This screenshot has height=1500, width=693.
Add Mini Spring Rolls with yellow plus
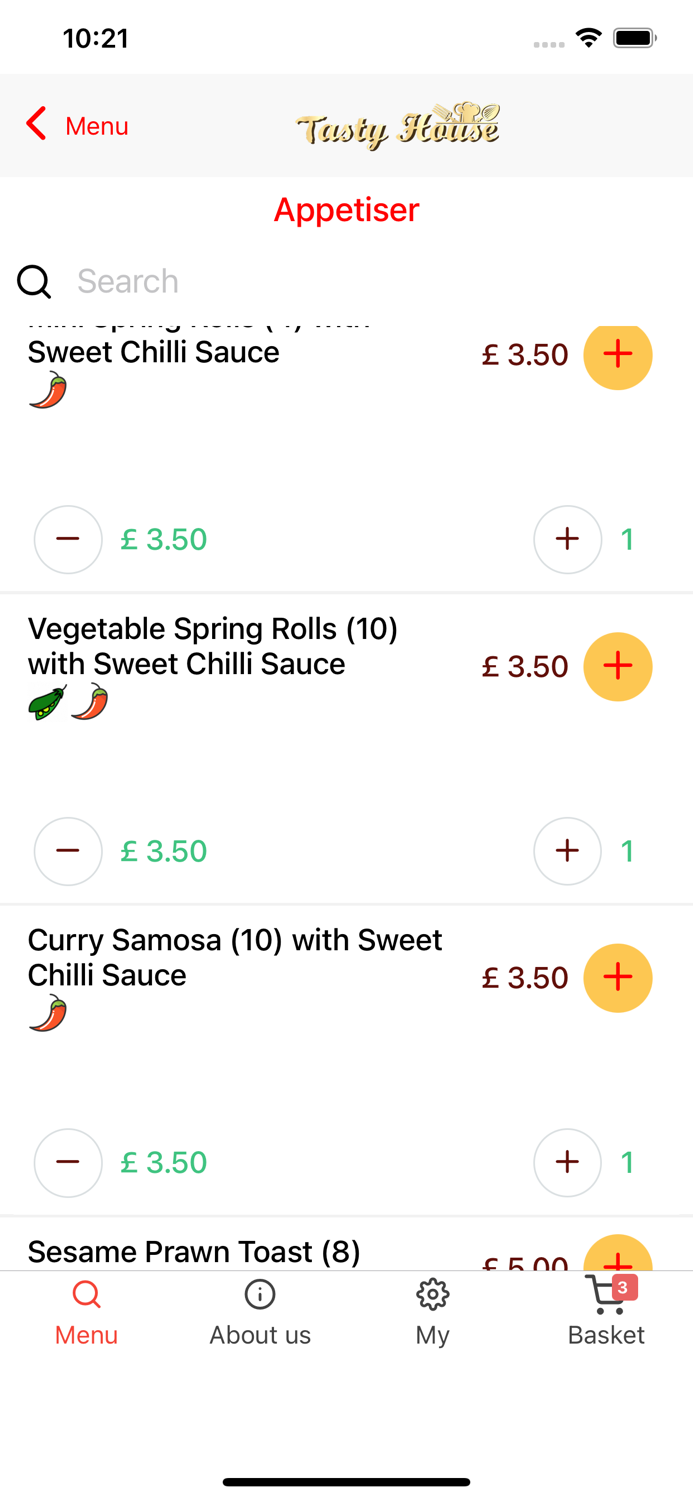coord(618,354)
